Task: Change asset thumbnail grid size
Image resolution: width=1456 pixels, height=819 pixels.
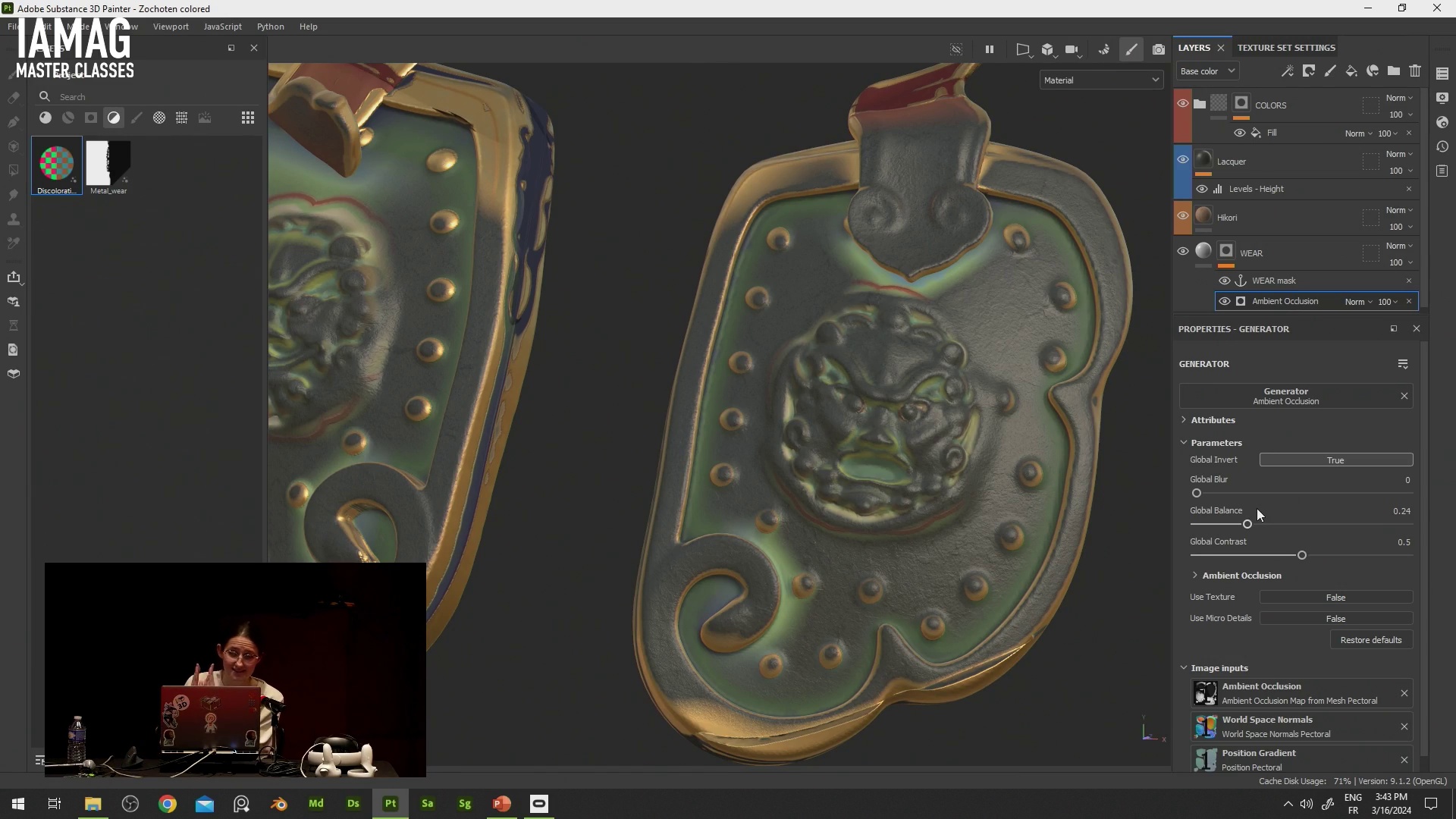Action: 248,118
